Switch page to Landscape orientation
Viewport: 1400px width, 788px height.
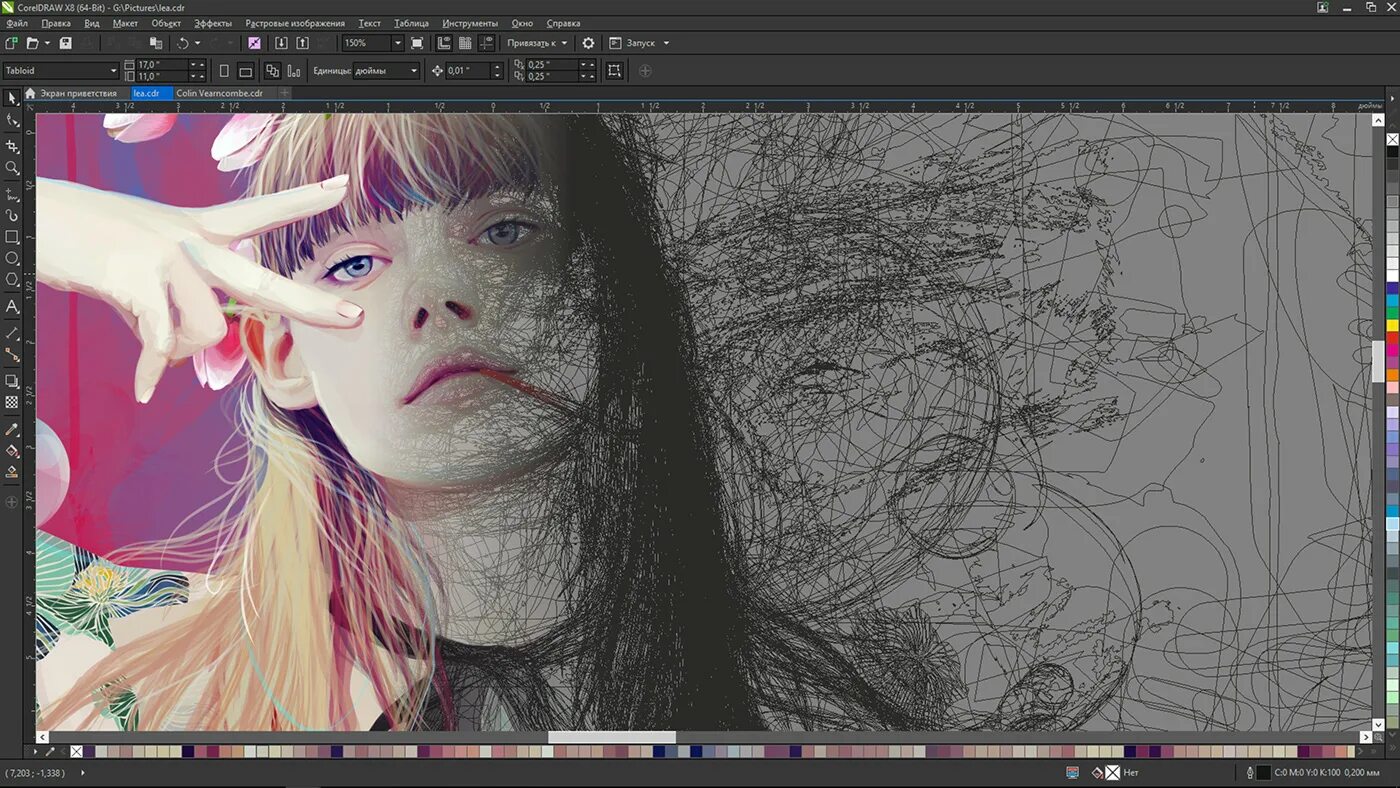pyautogui.click(x=245, y=71)
